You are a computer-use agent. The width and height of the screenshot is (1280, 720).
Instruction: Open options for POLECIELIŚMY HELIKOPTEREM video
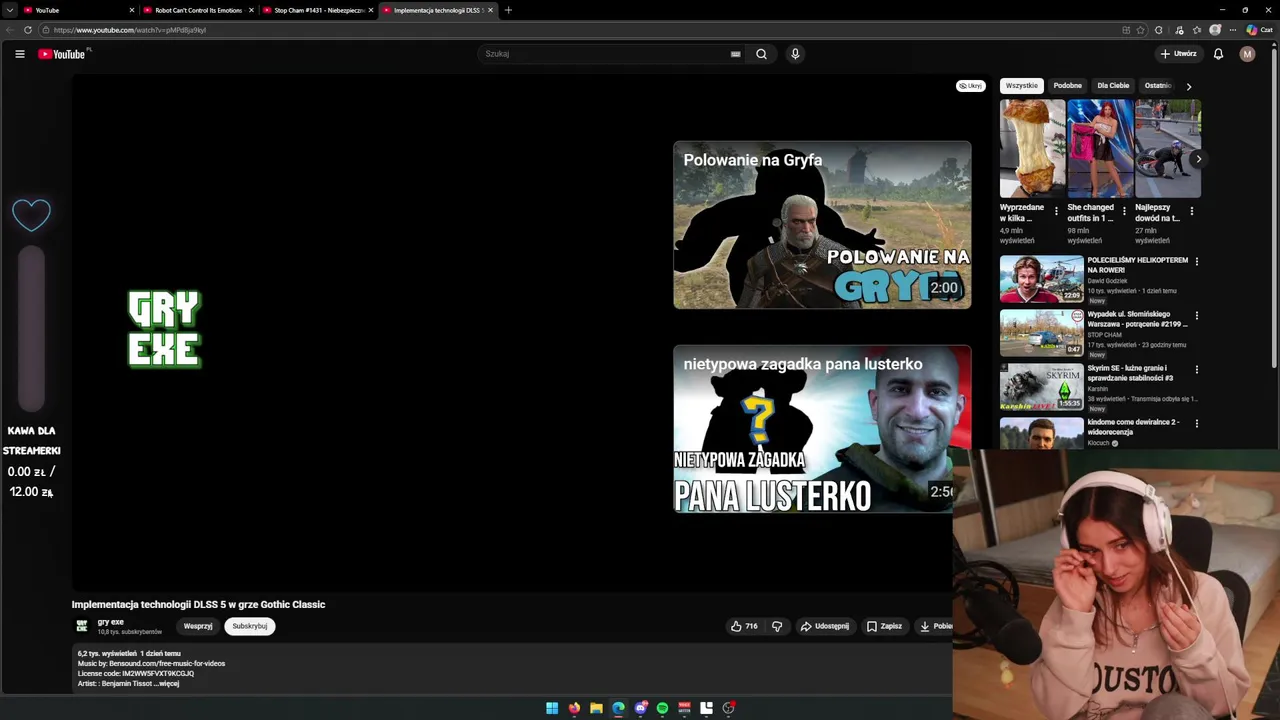tap(1197, 262)
